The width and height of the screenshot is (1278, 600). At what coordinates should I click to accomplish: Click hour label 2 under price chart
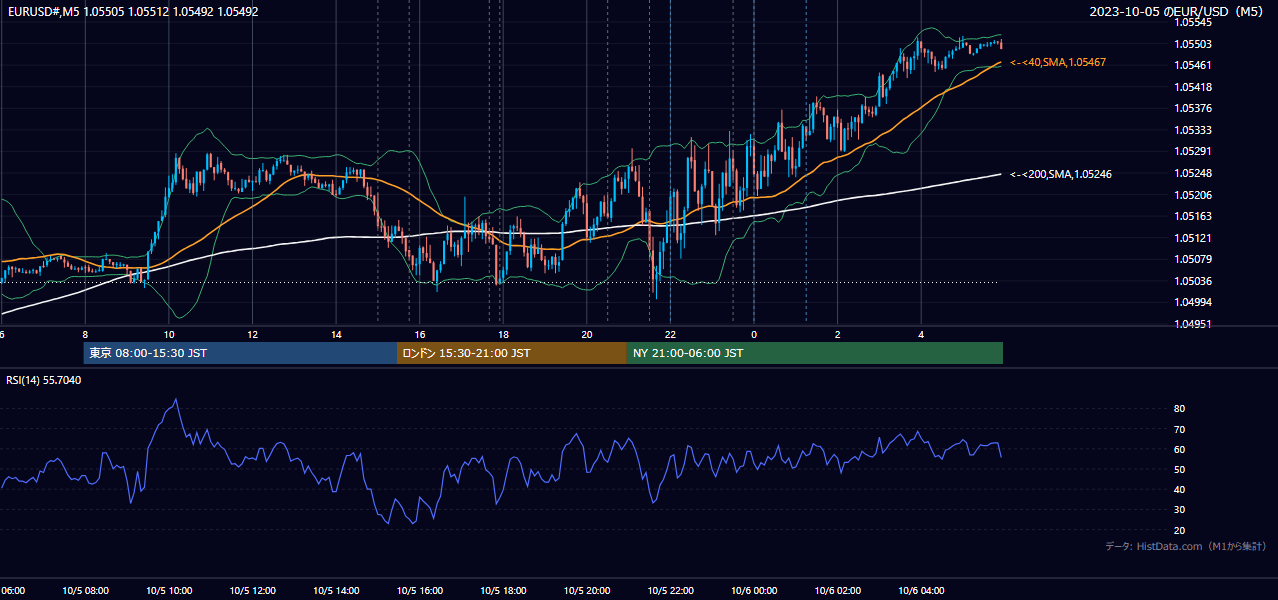coord(838,334)
